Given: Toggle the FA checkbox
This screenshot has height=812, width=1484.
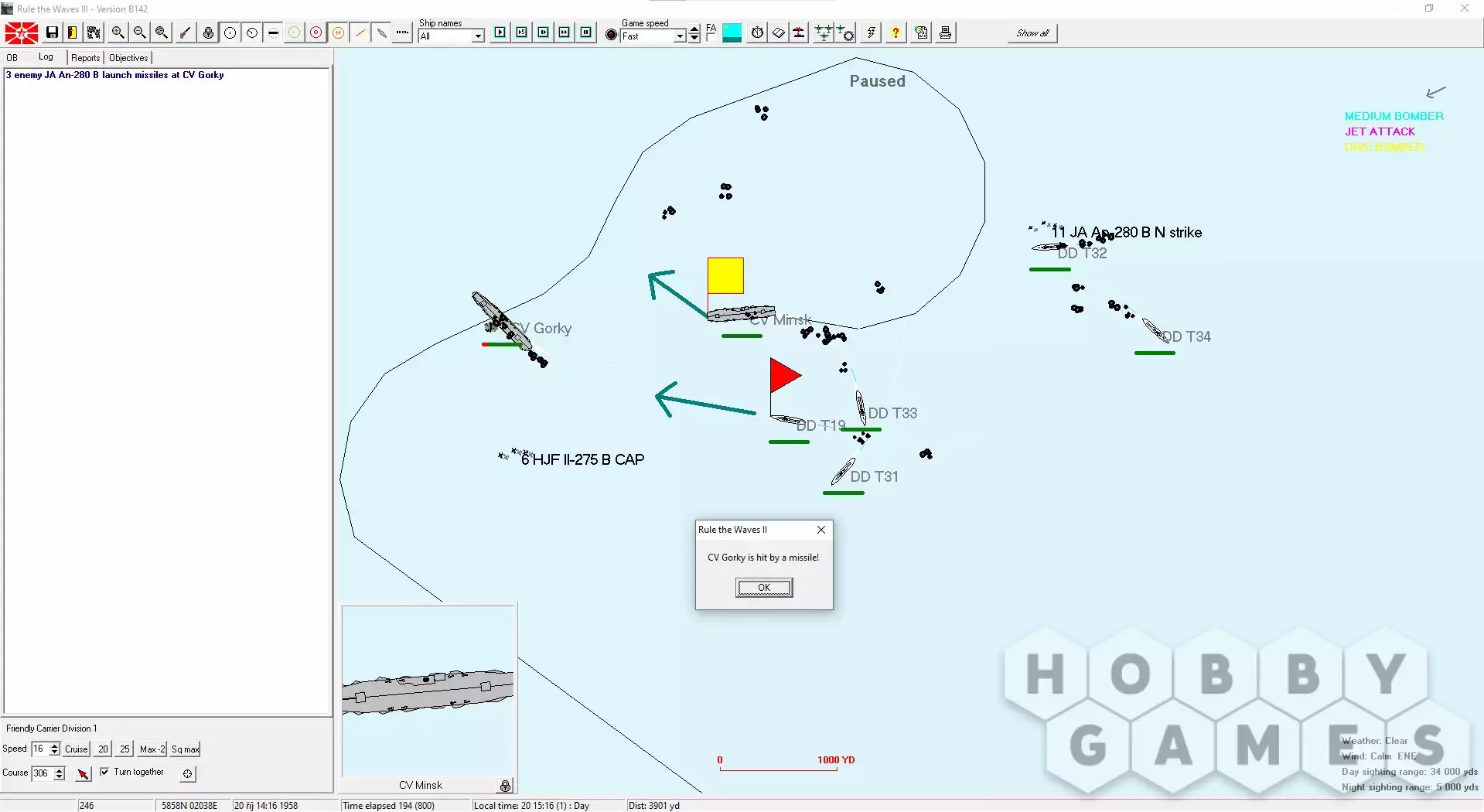Looking at the screenshot, I should click(x=711, y=36).
